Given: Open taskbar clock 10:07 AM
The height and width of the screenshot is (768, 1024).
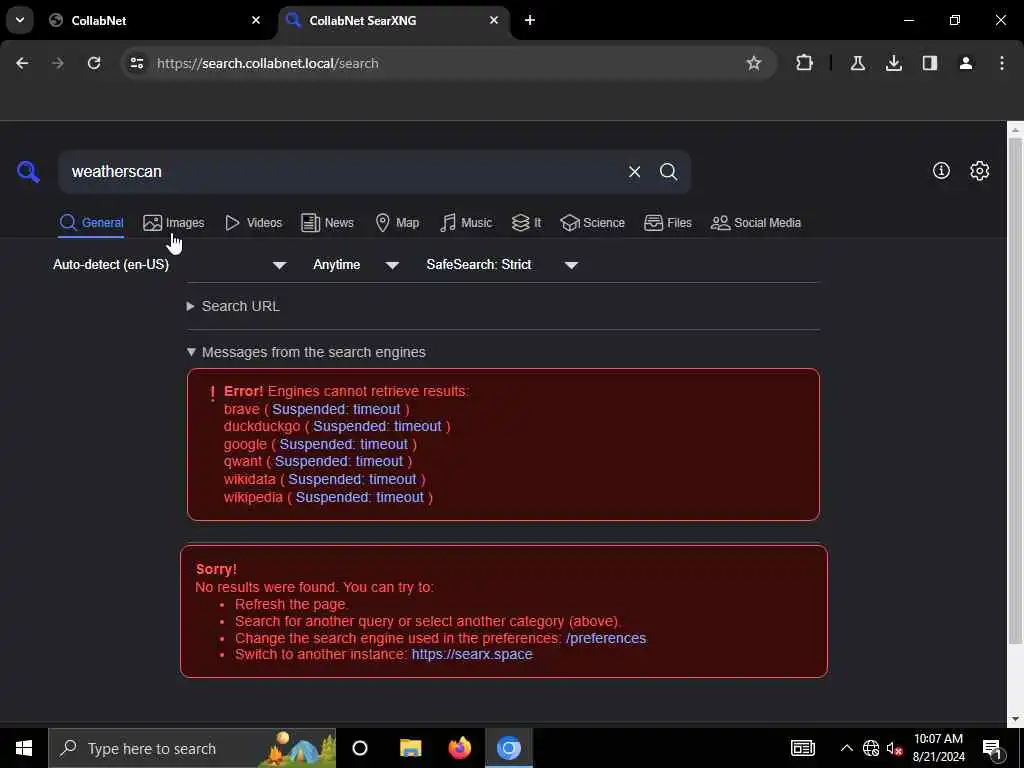Looking at the screenshot, I should (938, 748).
